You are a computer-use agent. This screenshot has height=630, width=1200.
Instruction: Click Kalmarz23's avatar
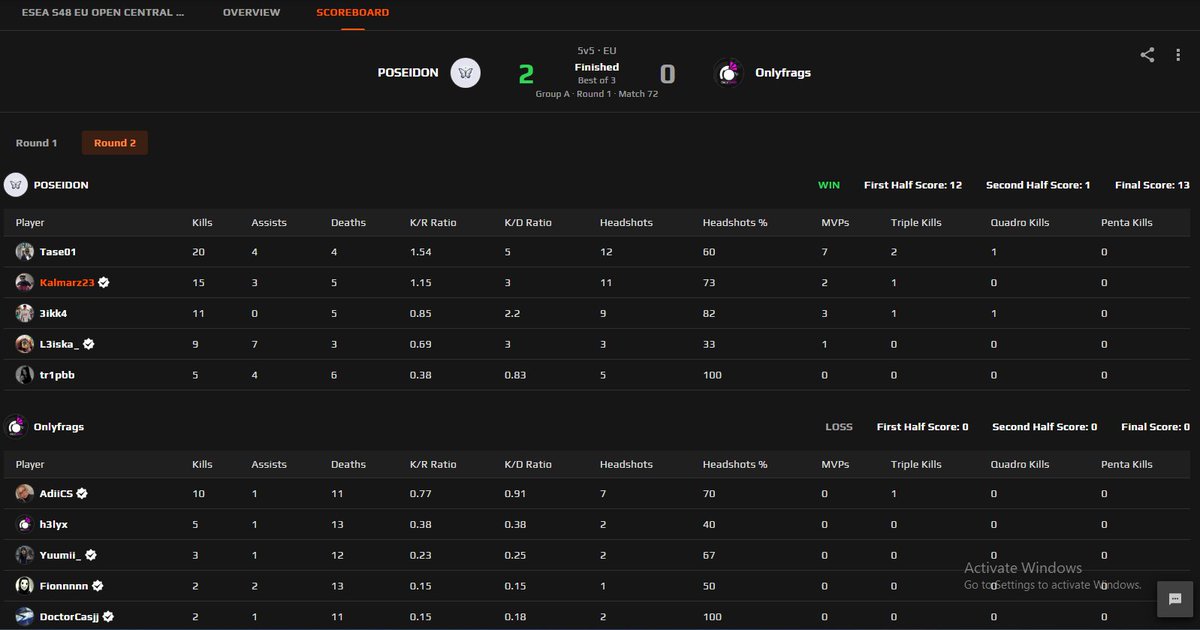[25, 283]
